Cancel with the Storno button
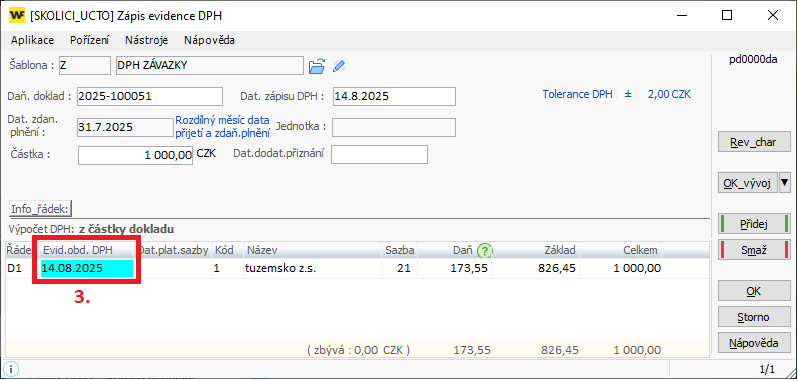This screenshot has height=381, width=798. 754,317
